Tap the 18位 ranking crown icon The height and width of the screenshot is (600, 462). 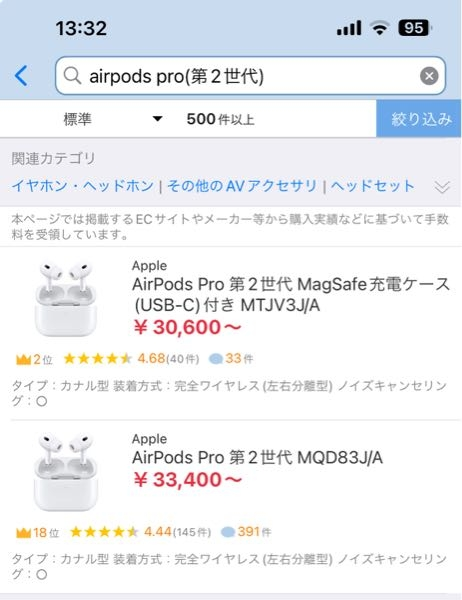[x=23, y=533]
